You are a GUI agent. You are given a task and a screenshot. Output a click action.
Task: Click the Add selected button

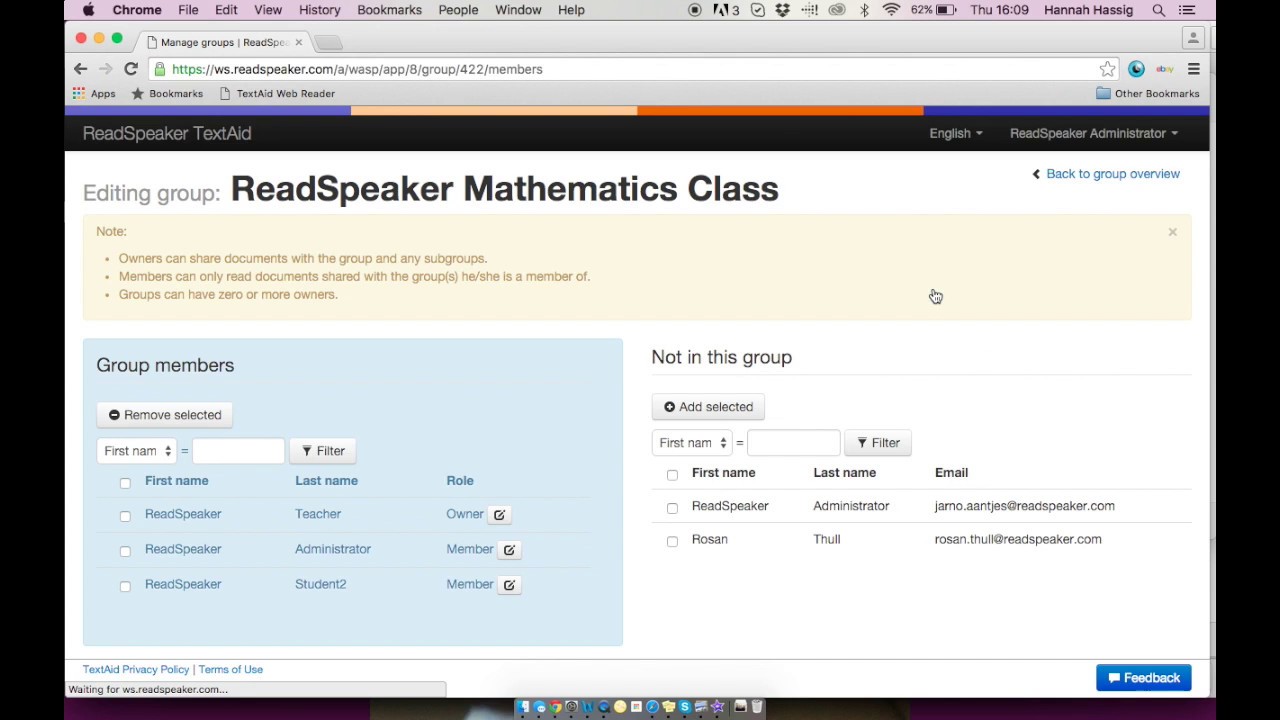[708, 407]
